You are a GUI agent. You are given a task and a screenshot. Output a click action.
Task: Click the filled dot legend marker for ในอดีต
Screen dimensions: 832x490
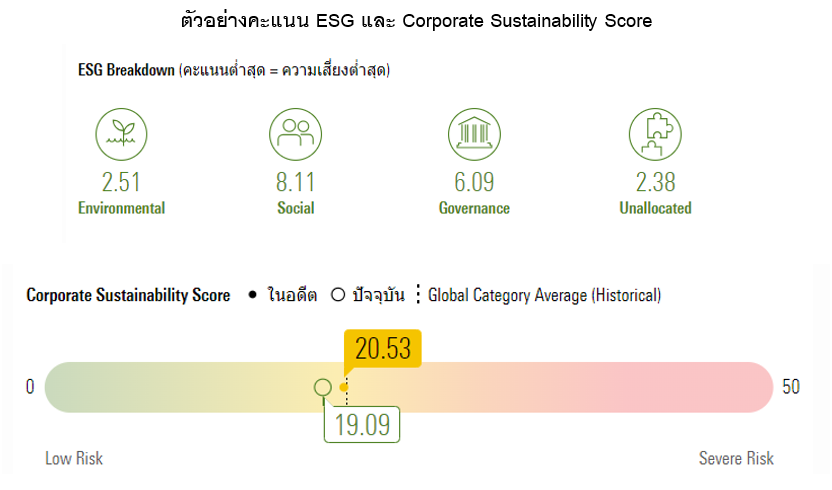252,295
